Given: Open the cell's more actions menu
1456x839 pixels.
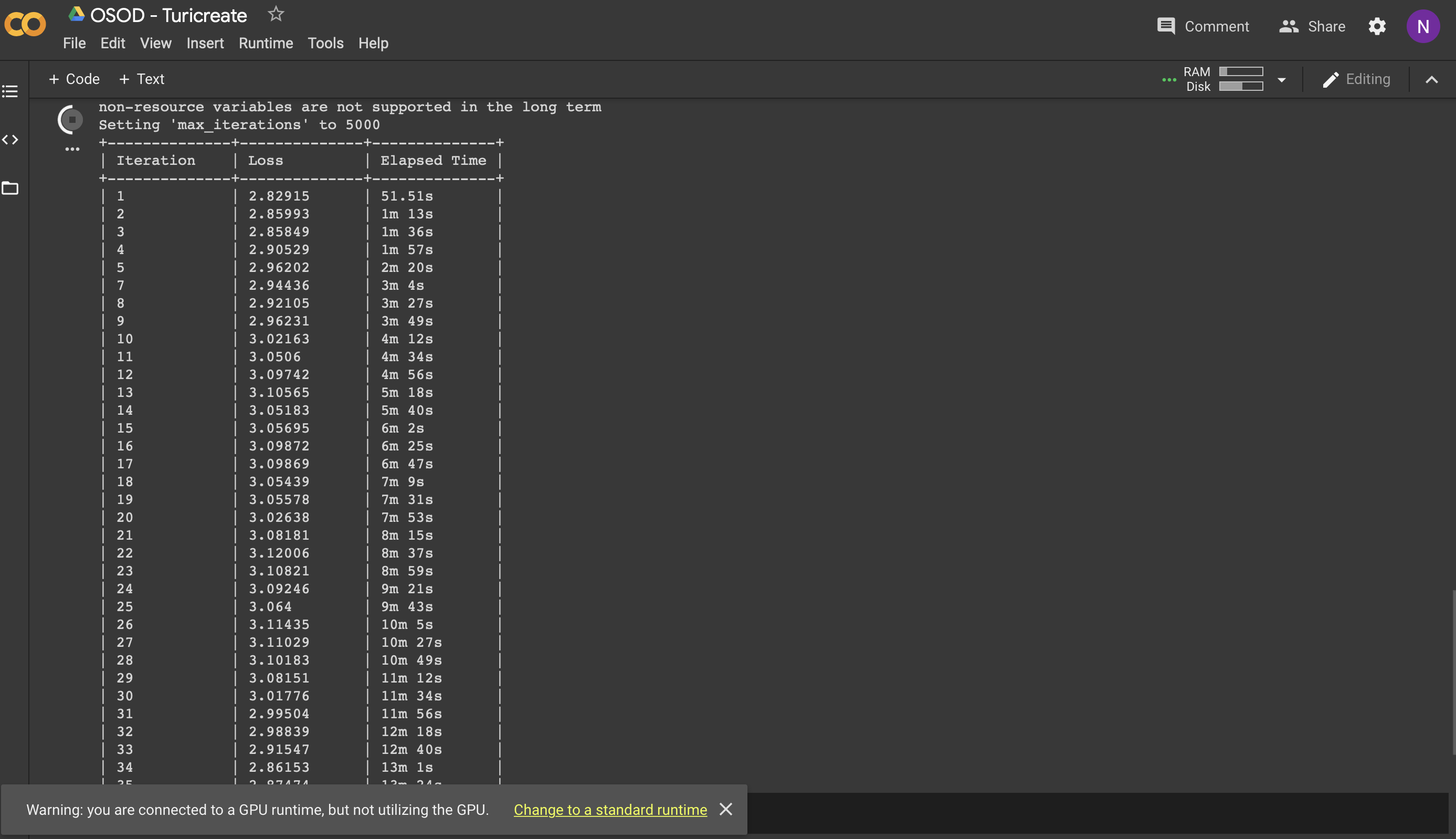Looking at the screenshot, I should [x=72, y=149].
